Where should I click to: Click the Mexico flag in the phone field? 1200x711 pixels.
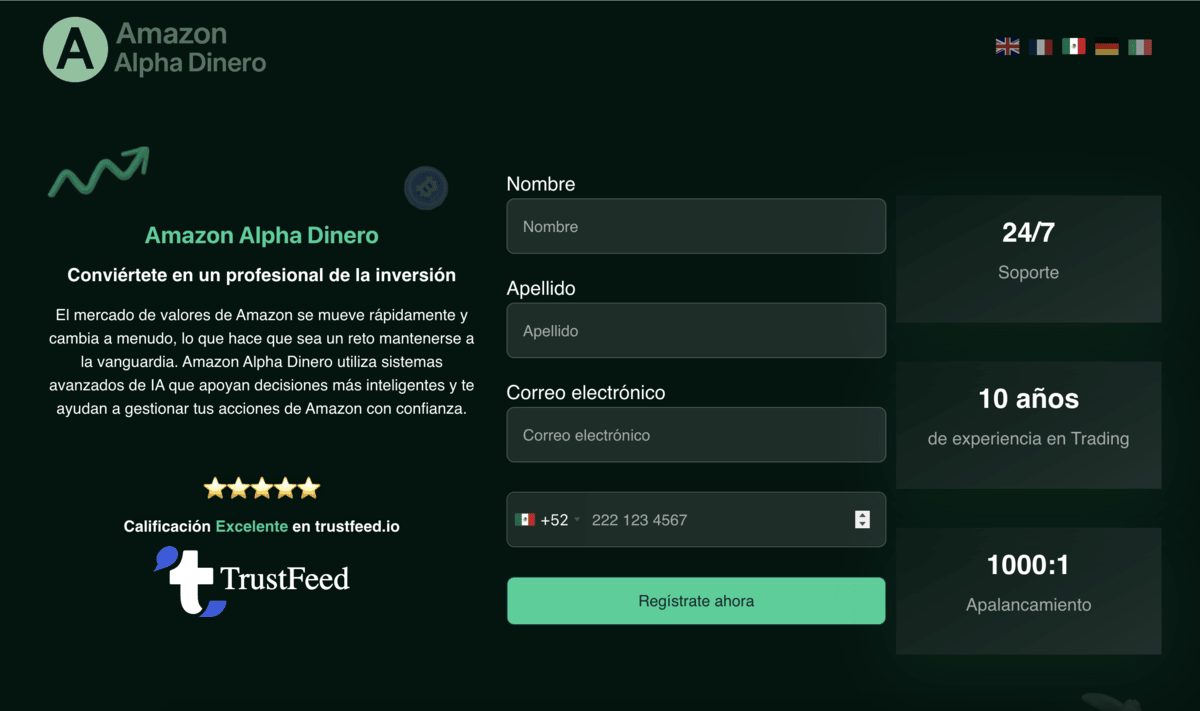click(525, 520)
